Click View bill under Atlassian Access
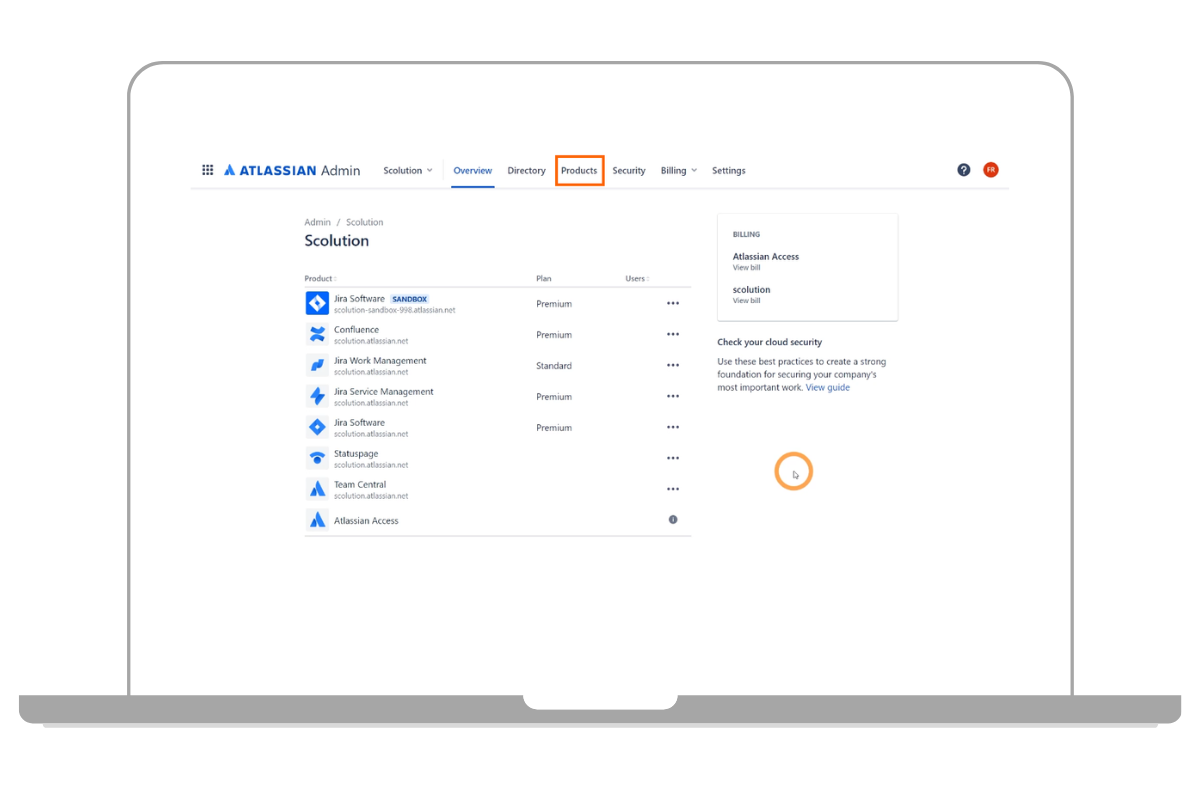The width and height of the screenshot is (1200, 790). click(x=746, y=268)
